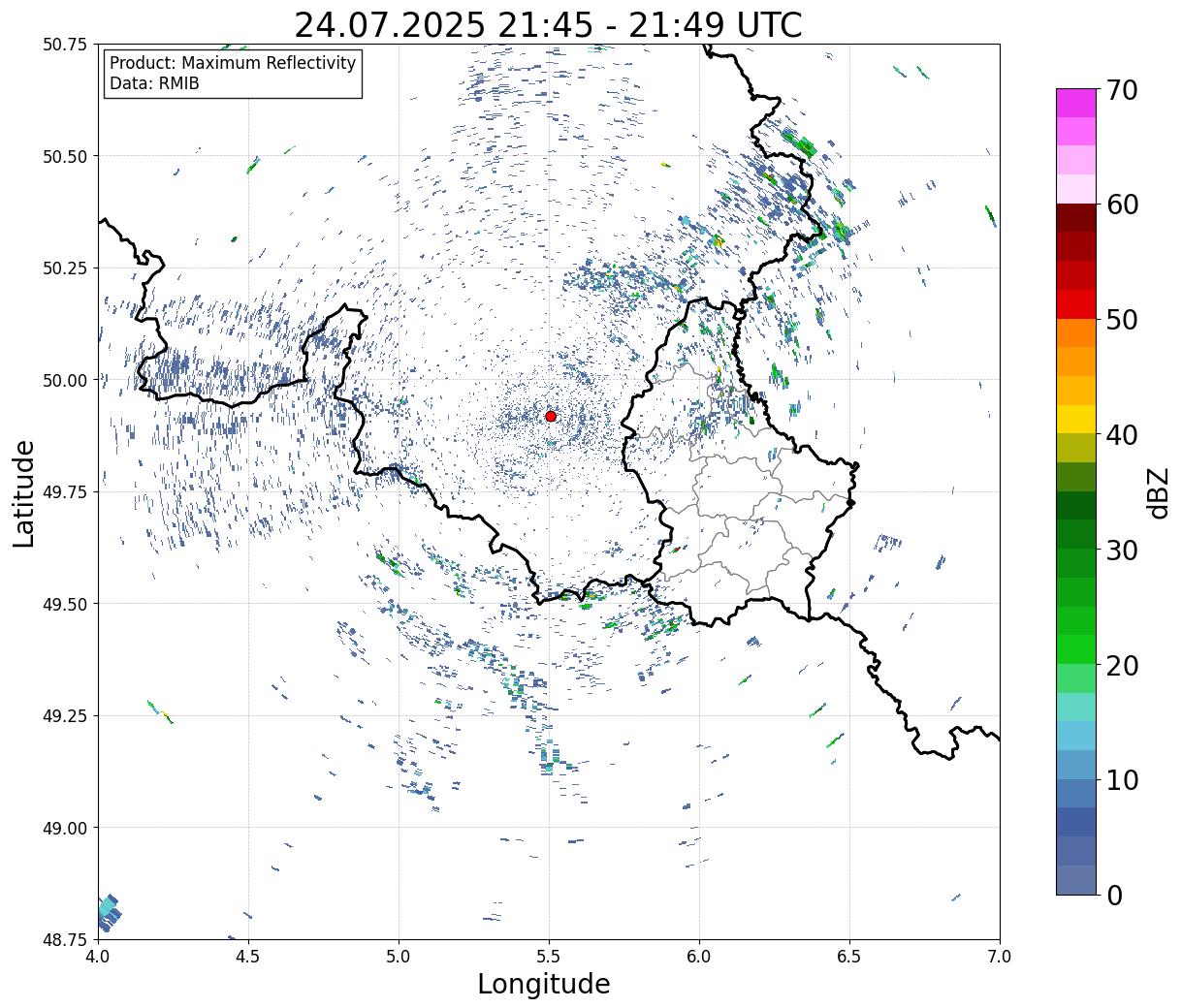Image resolution: width=1182 pixels, height=1008 pixels.
Task: Click the latitude tick label 50.75
Action: [65, 45]
